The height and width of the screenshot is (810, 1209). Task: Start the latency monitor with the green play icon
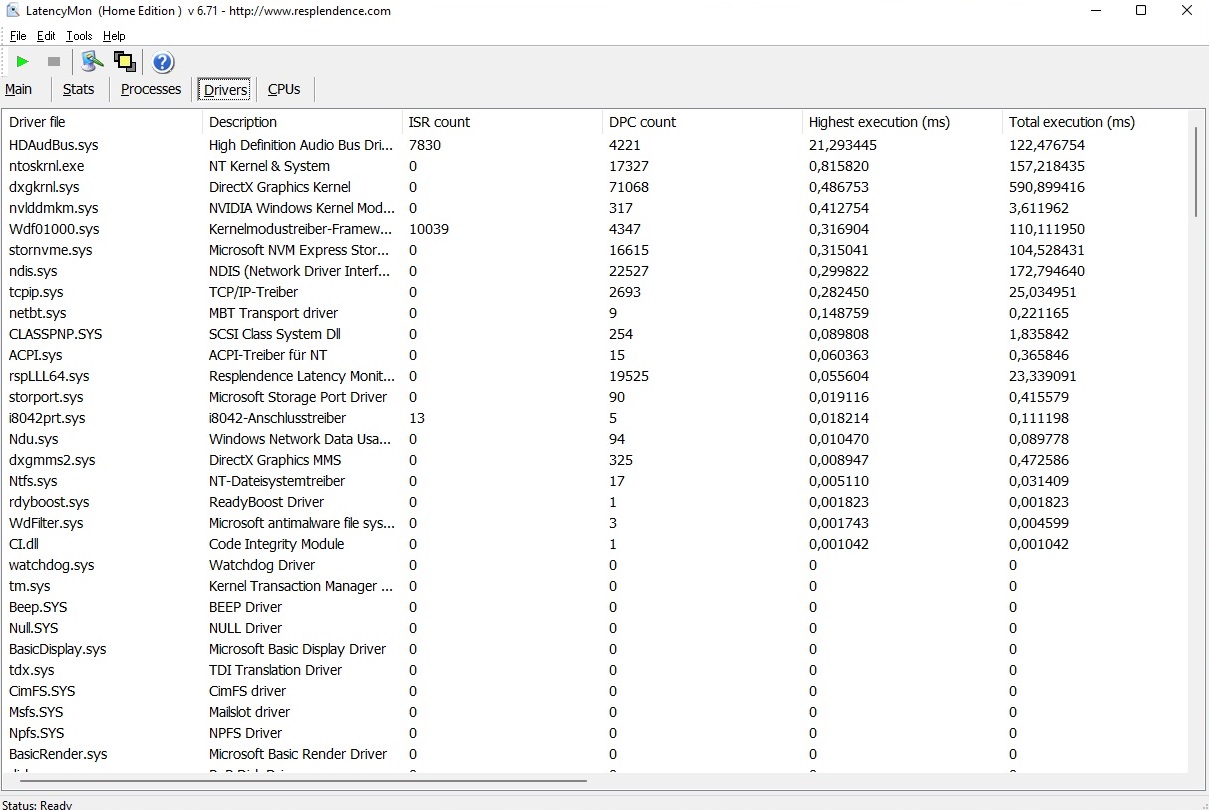click(22, 62)
